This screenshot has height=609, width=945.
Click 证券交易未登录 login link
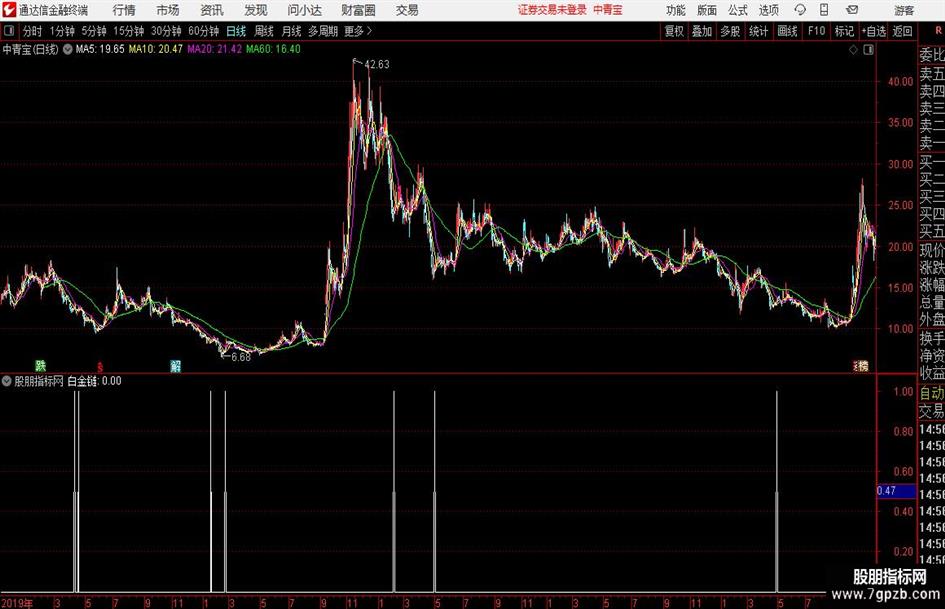coord(552,10)
